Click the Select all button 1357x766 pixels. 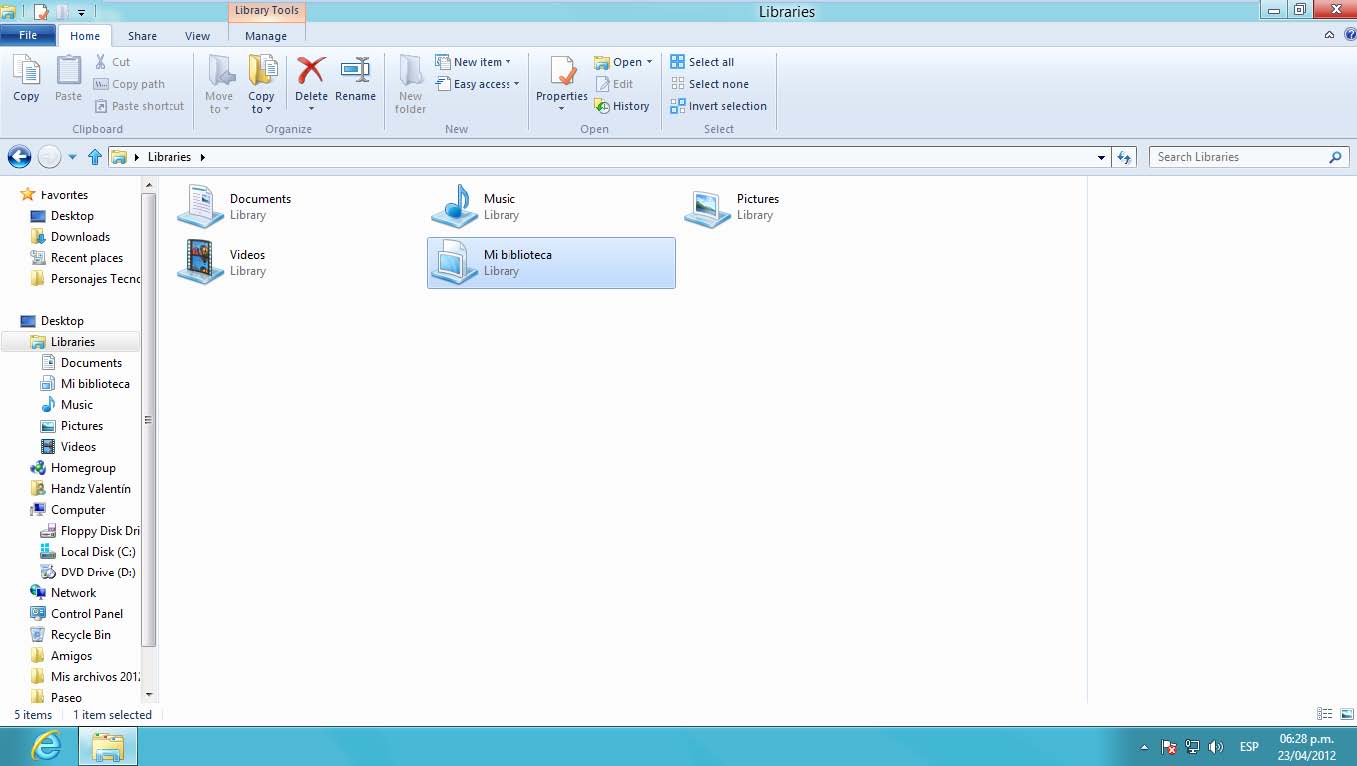pos(702,62)
